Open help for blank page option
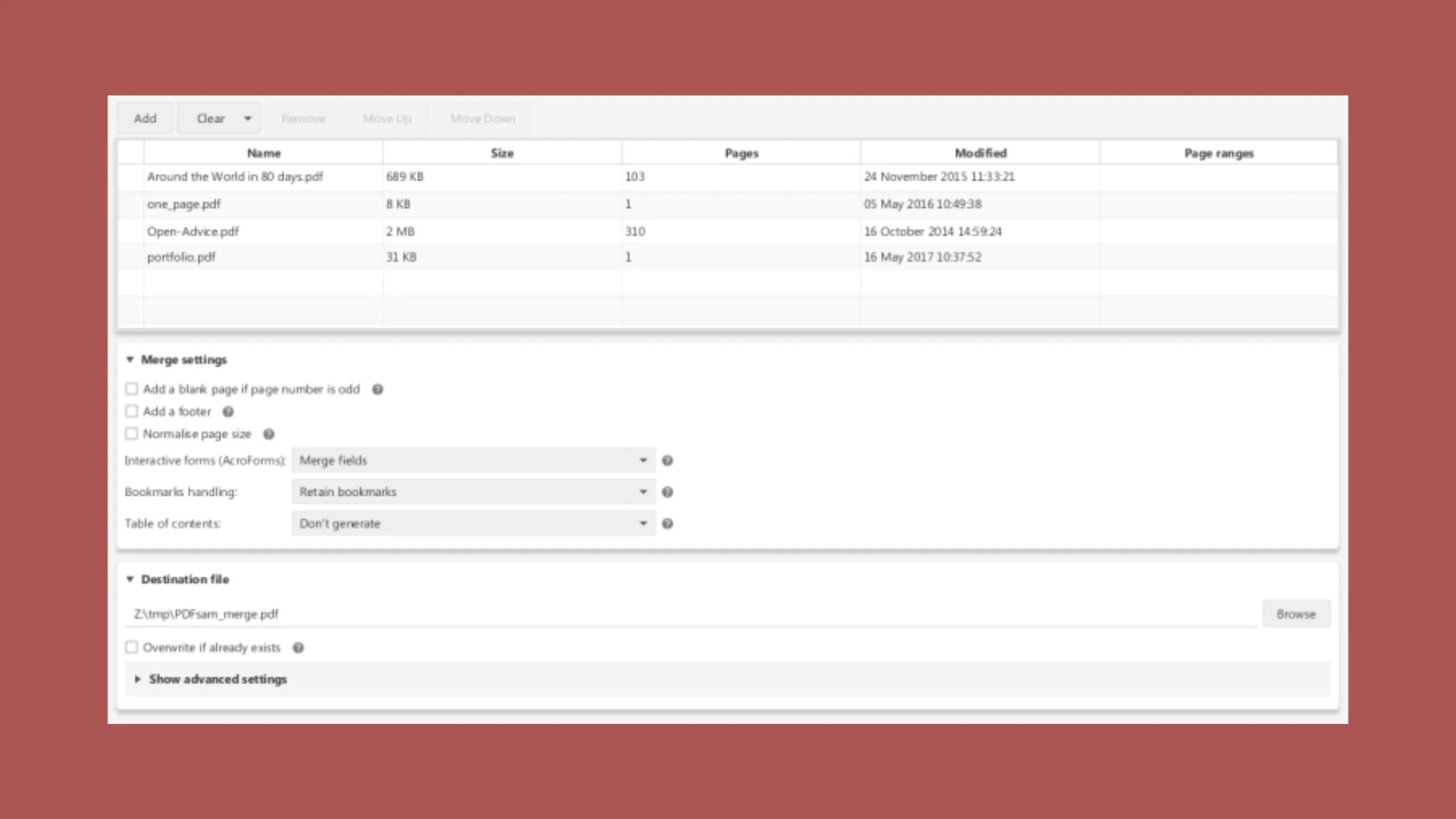This screenshot has height=819, width=1456. [x=378, y=390]
